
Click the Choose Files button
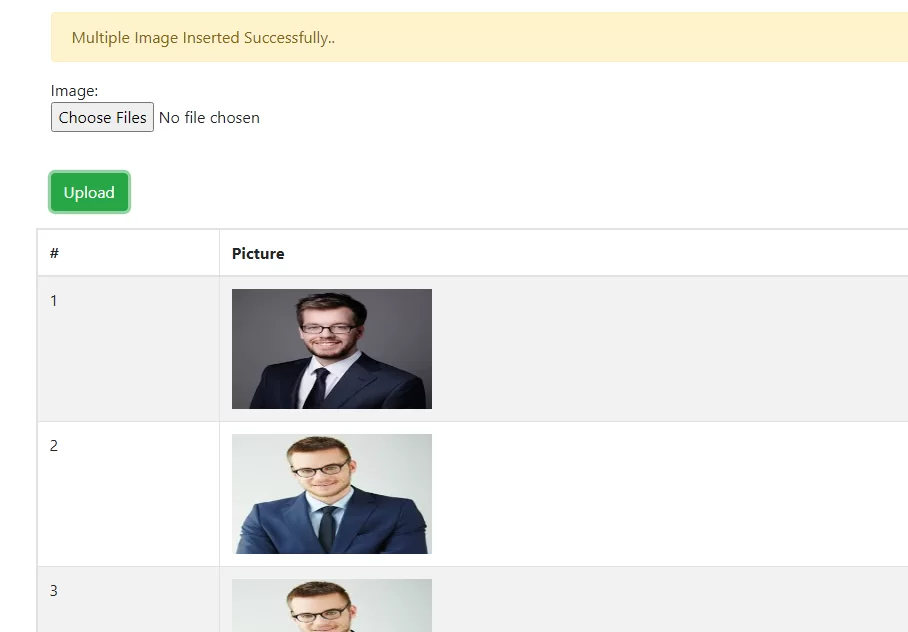coord(102,117)
